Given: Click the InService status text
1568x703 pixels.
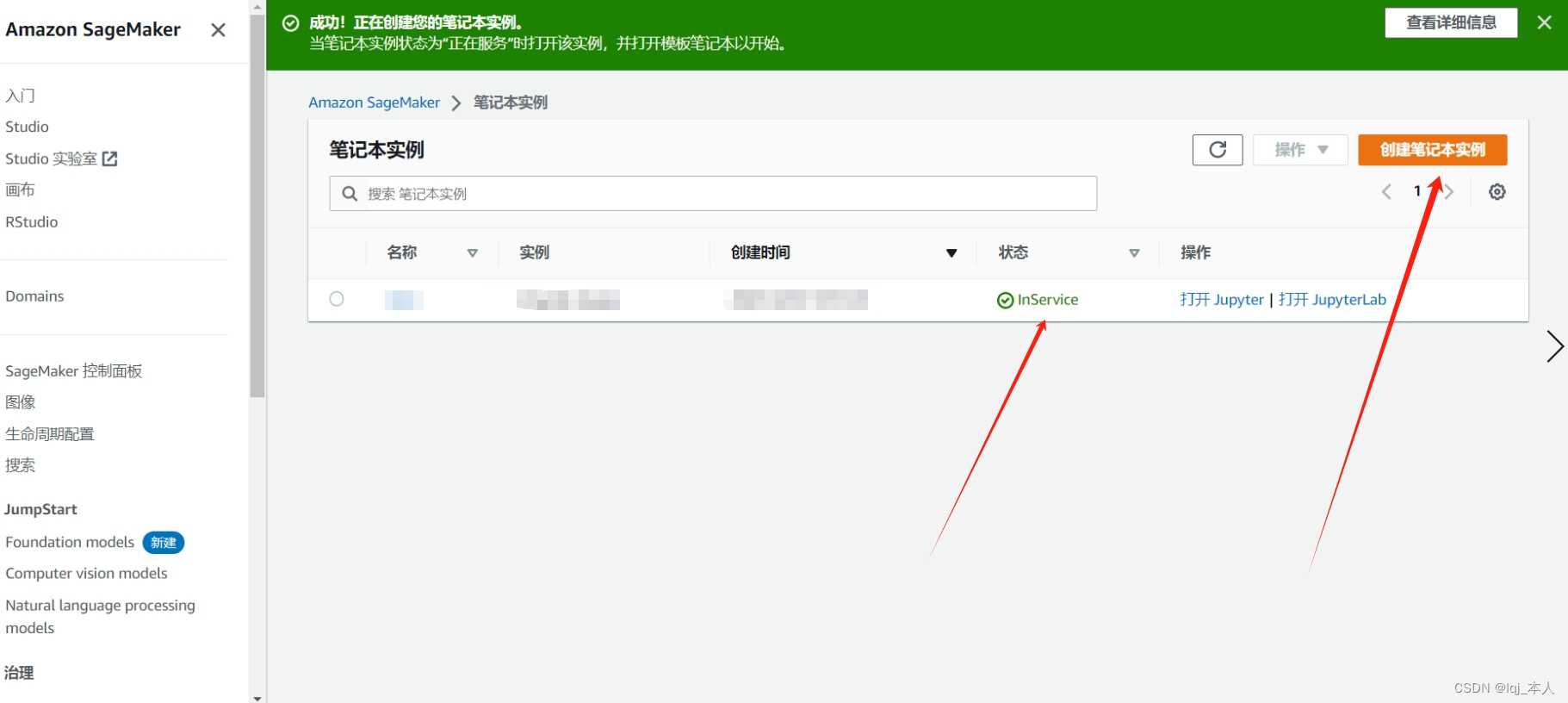Looking at the screenshot, I should click(x=1048, y=300).
